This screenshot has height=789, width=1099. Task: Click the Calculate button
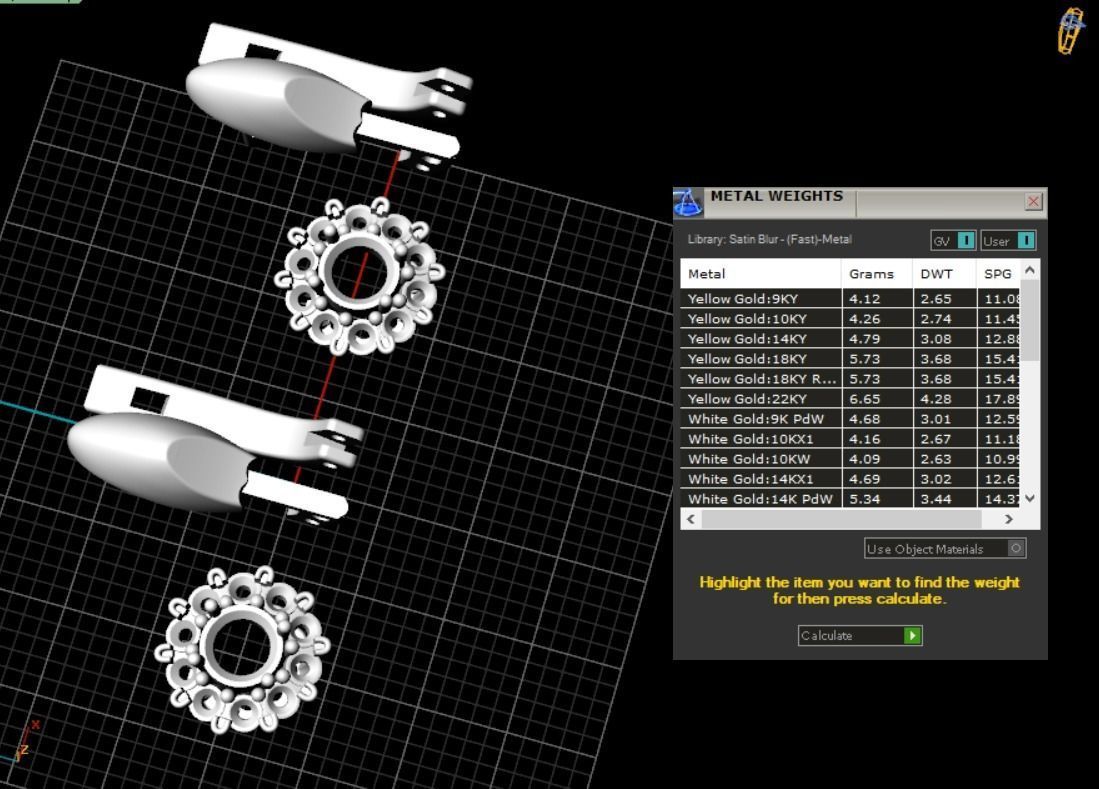click(860, 636)
